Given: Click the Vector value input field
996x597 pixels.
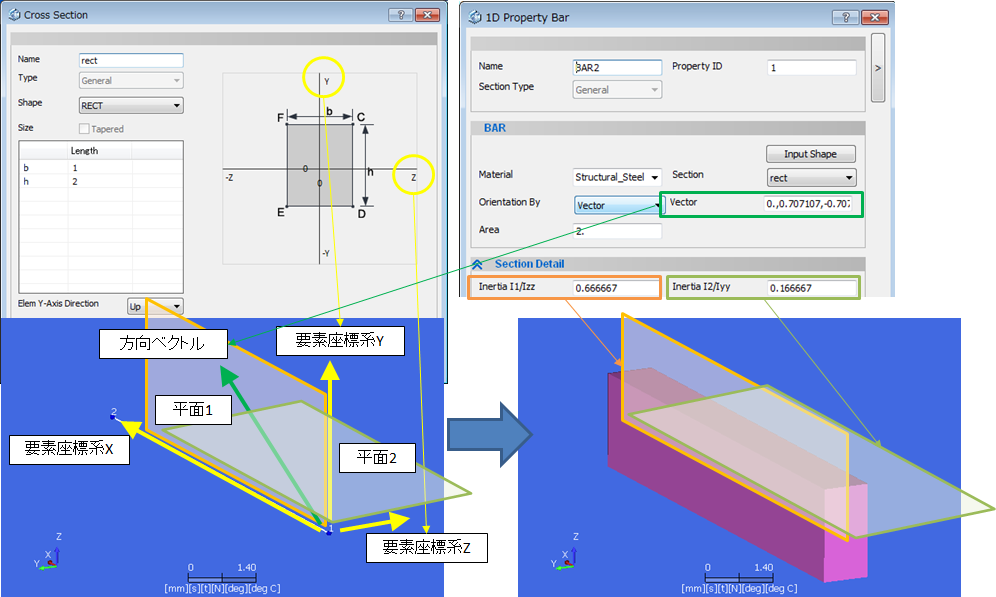Looking at the screenshot, I should tap(812, 204).
